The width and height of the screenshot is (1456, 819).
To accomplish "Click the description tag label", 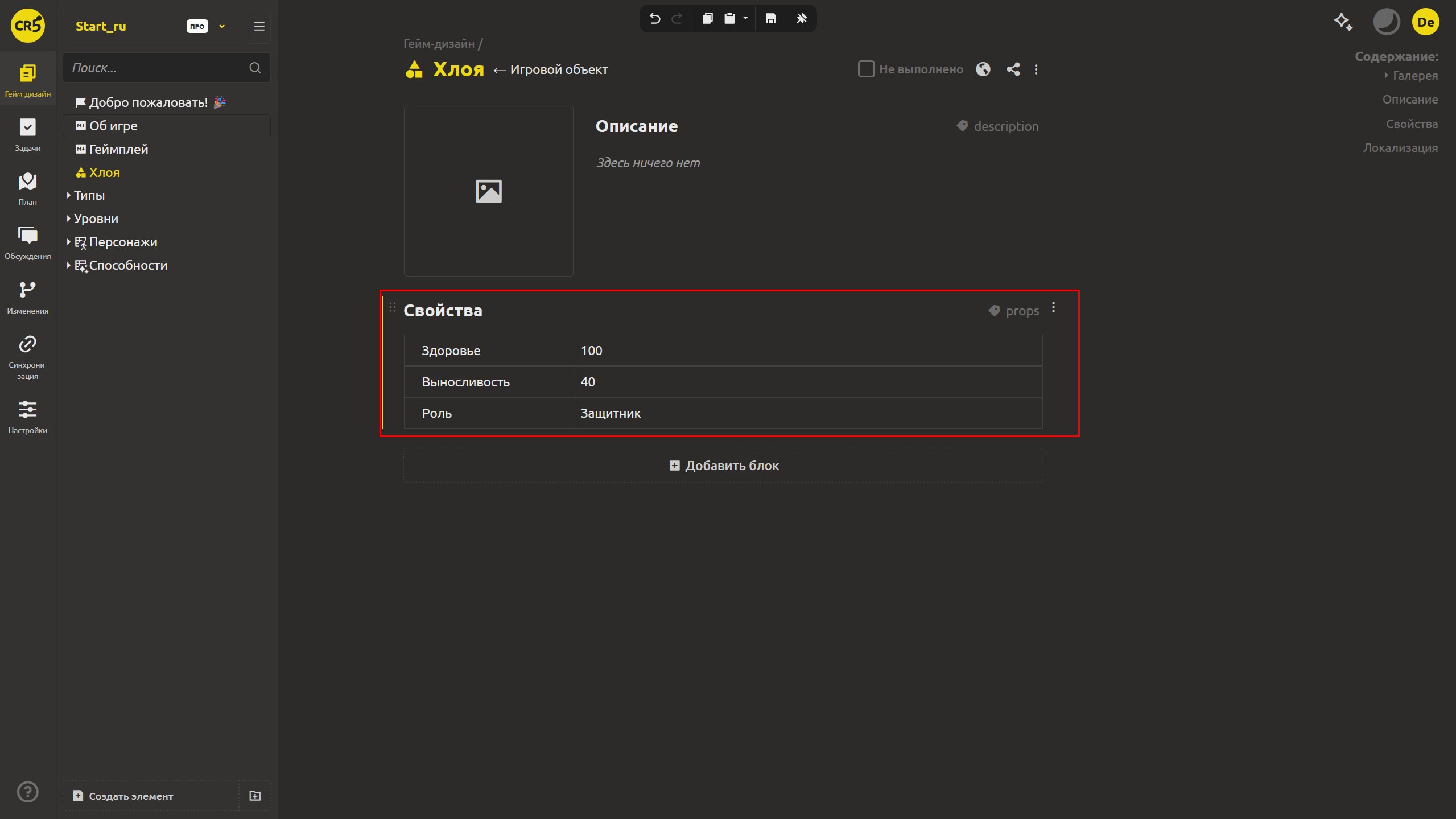I will point(997,126).
